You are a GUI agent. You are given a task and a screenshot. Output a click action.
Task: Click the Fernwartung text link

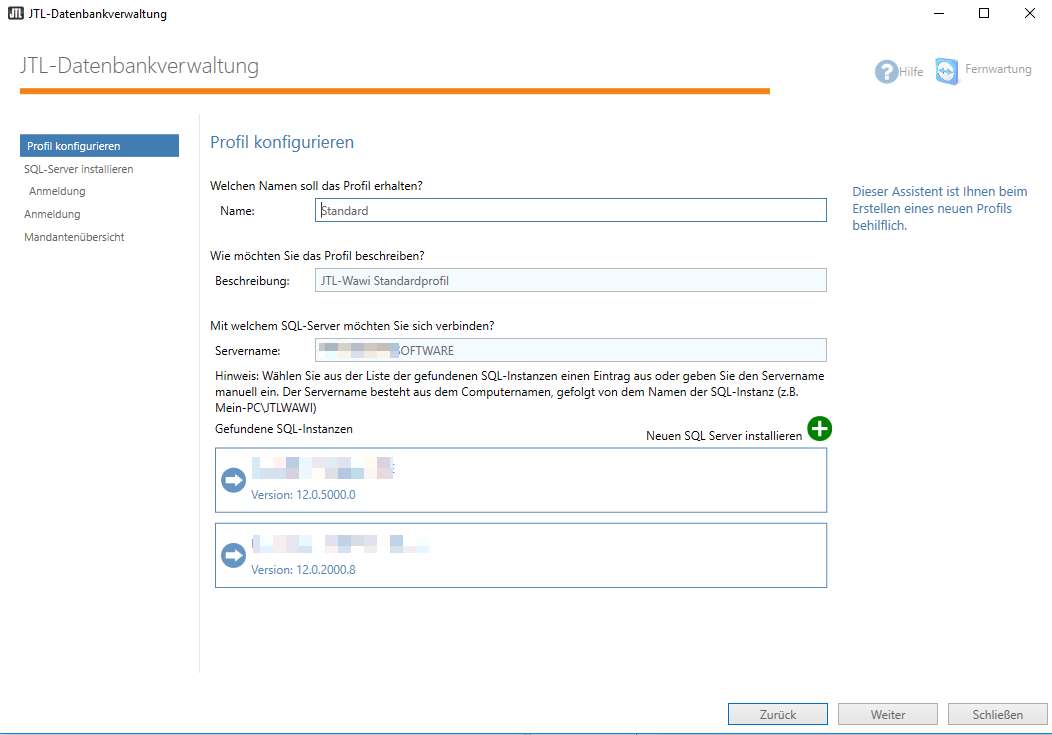click(x=998, y=69)
